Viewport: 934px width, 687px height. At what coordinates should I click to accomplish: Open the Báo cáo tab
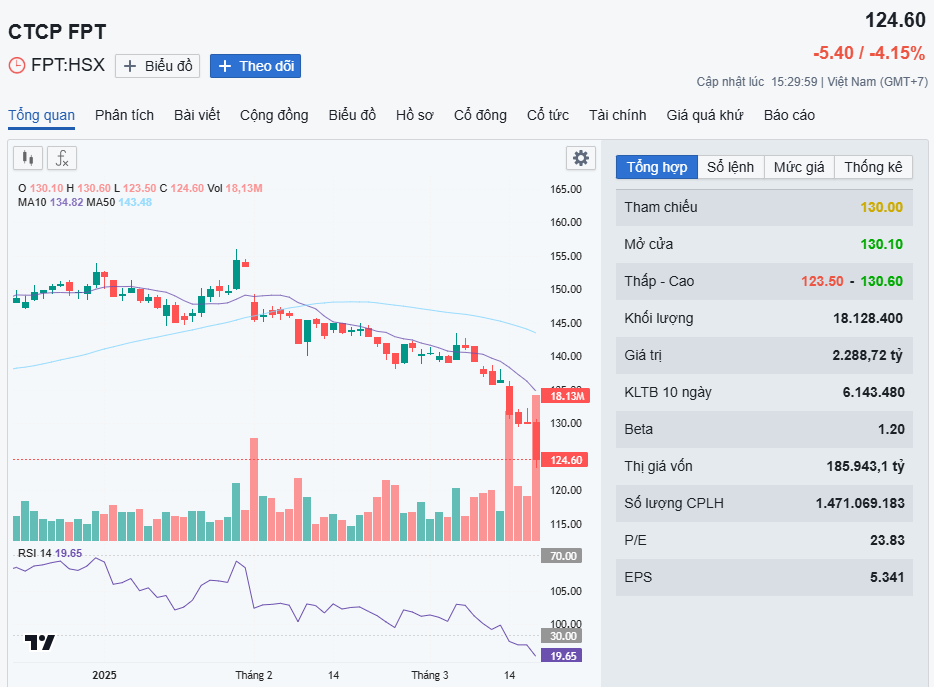click(789, 115)
